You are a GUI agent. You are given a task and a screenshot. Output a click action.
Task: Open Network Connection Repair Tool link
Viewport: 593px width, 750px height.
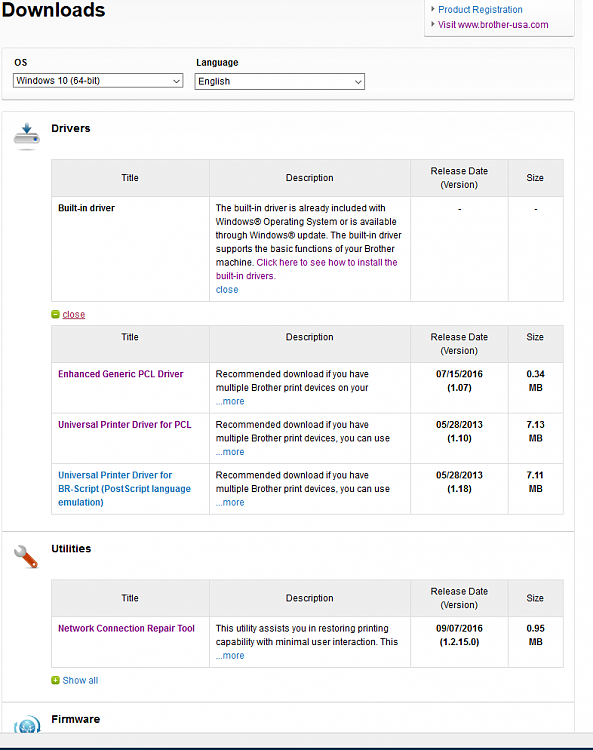click(126, 629)
